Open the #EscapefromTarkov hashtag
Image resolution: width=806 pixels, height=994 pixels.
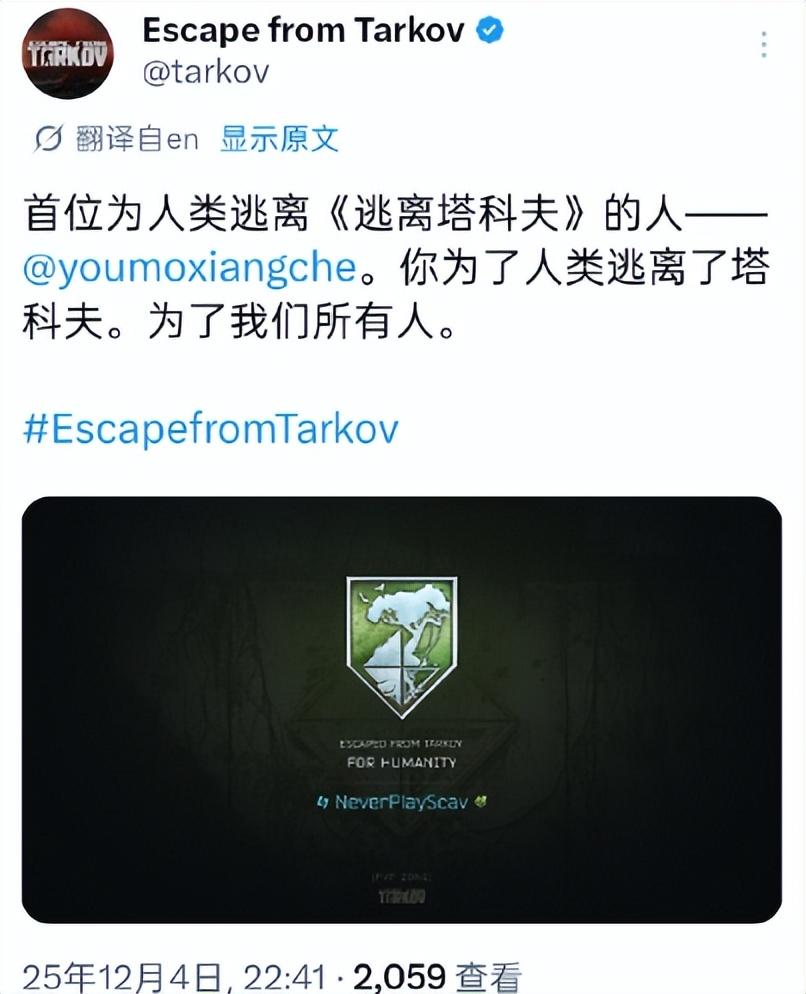coord(211,429)
